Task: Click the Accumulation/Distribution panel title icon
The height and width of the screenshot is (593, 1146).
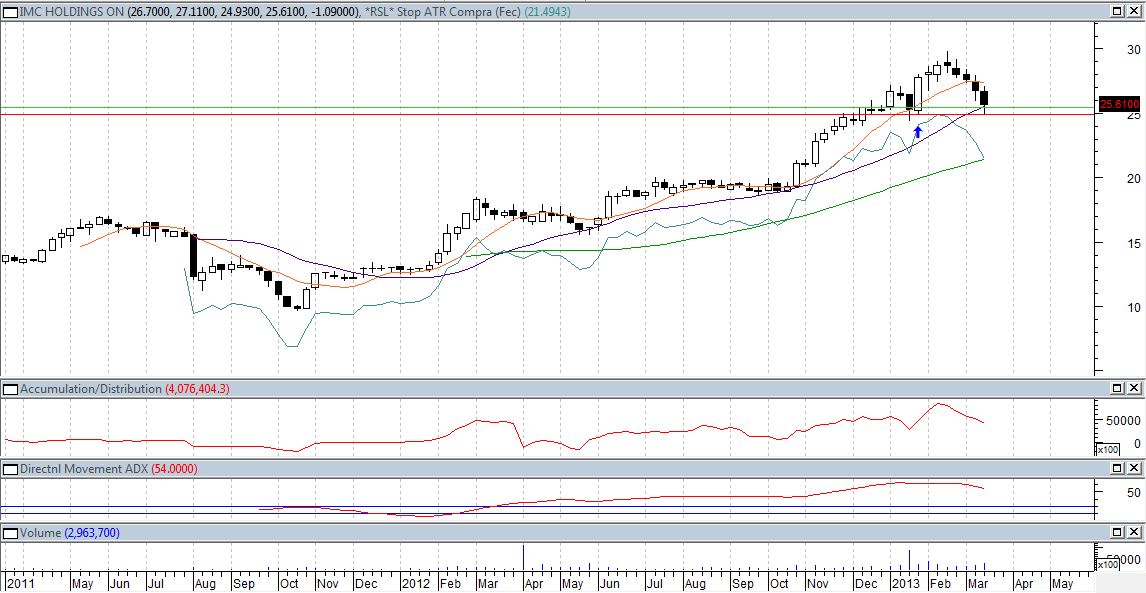Action: click(x=9, y=388)
